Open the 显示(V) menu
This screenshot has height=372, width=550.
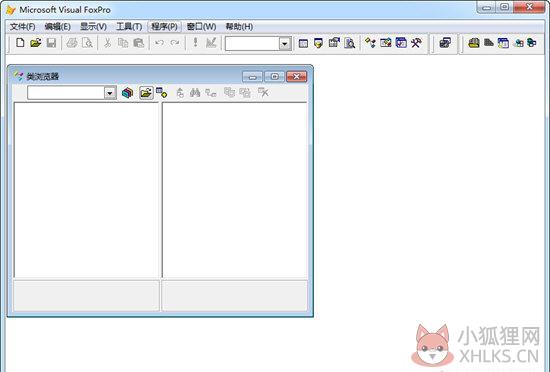click(93, 27)
